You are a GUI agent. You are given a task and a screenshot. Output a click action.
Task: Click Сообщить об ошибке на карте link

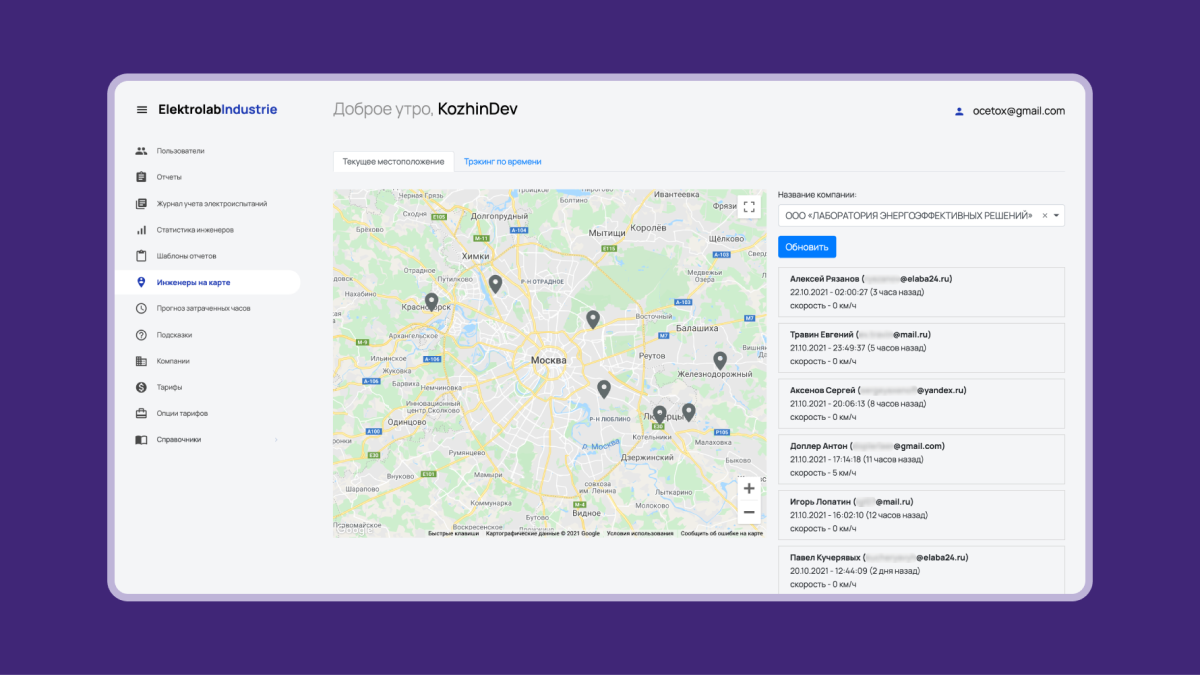click(722, 534)
